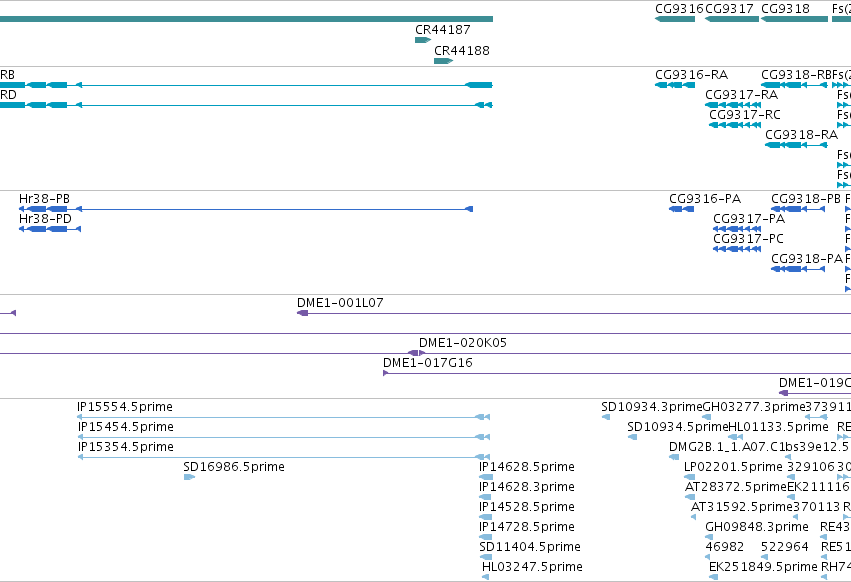
Task: Click the CG9317 gene arrow bar
Action: [732, 19]
